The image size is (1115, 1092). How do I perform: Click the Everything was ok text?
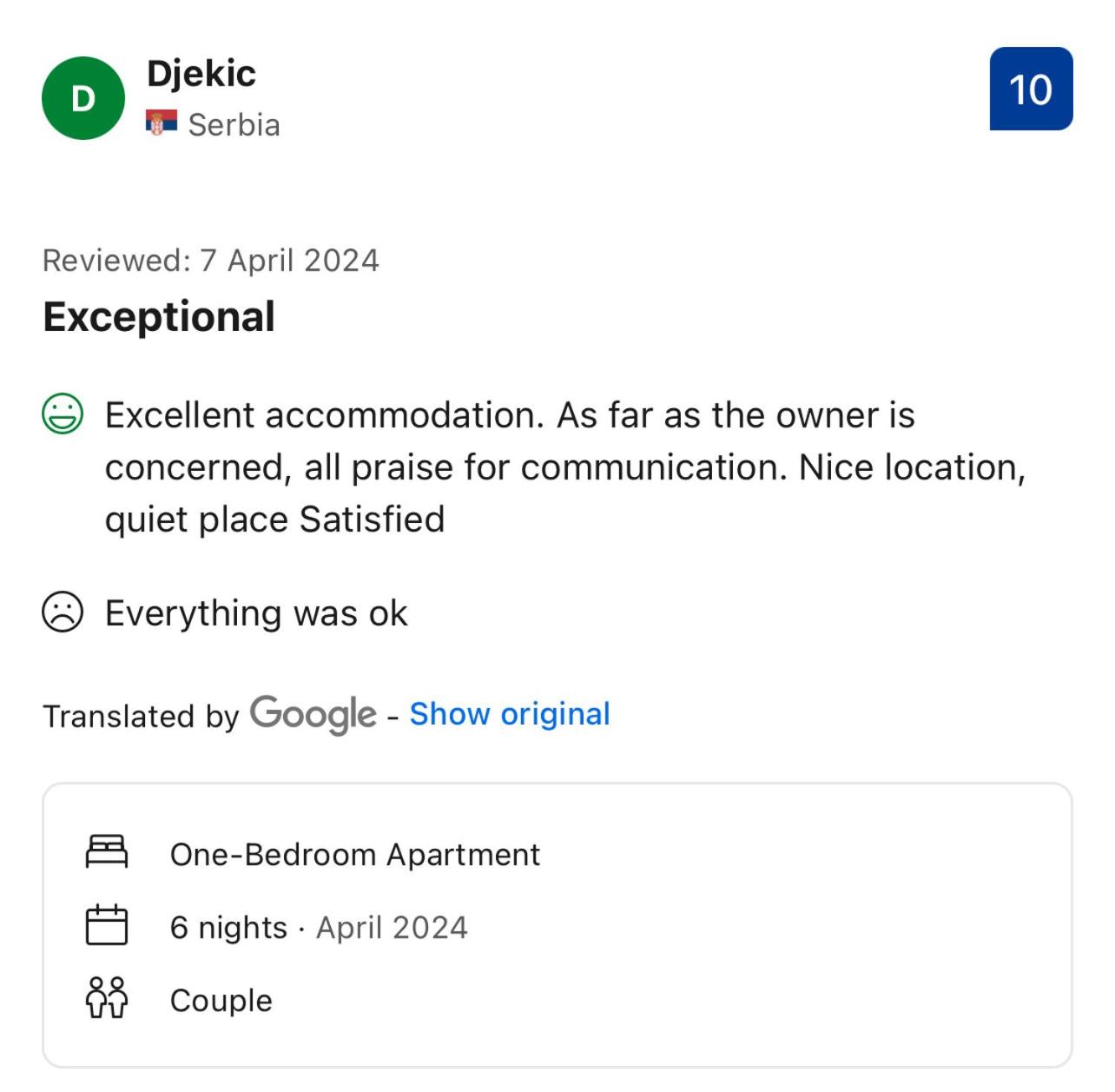coord(256,613)
